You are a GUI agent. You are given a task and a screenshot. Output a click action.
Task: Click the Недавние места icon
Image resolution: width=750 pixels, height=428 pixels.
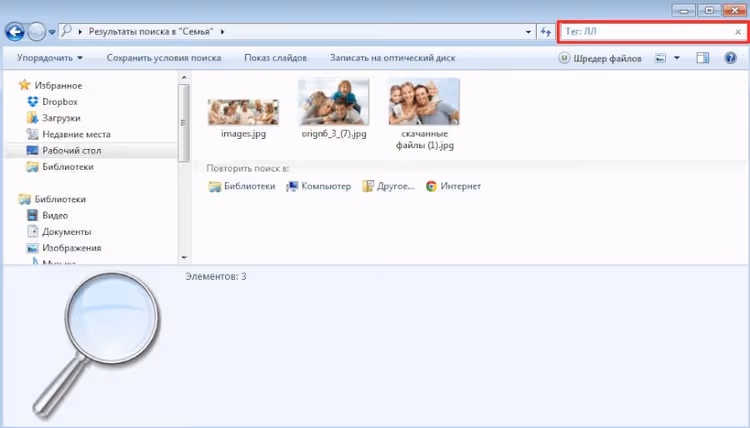[33, 134]
